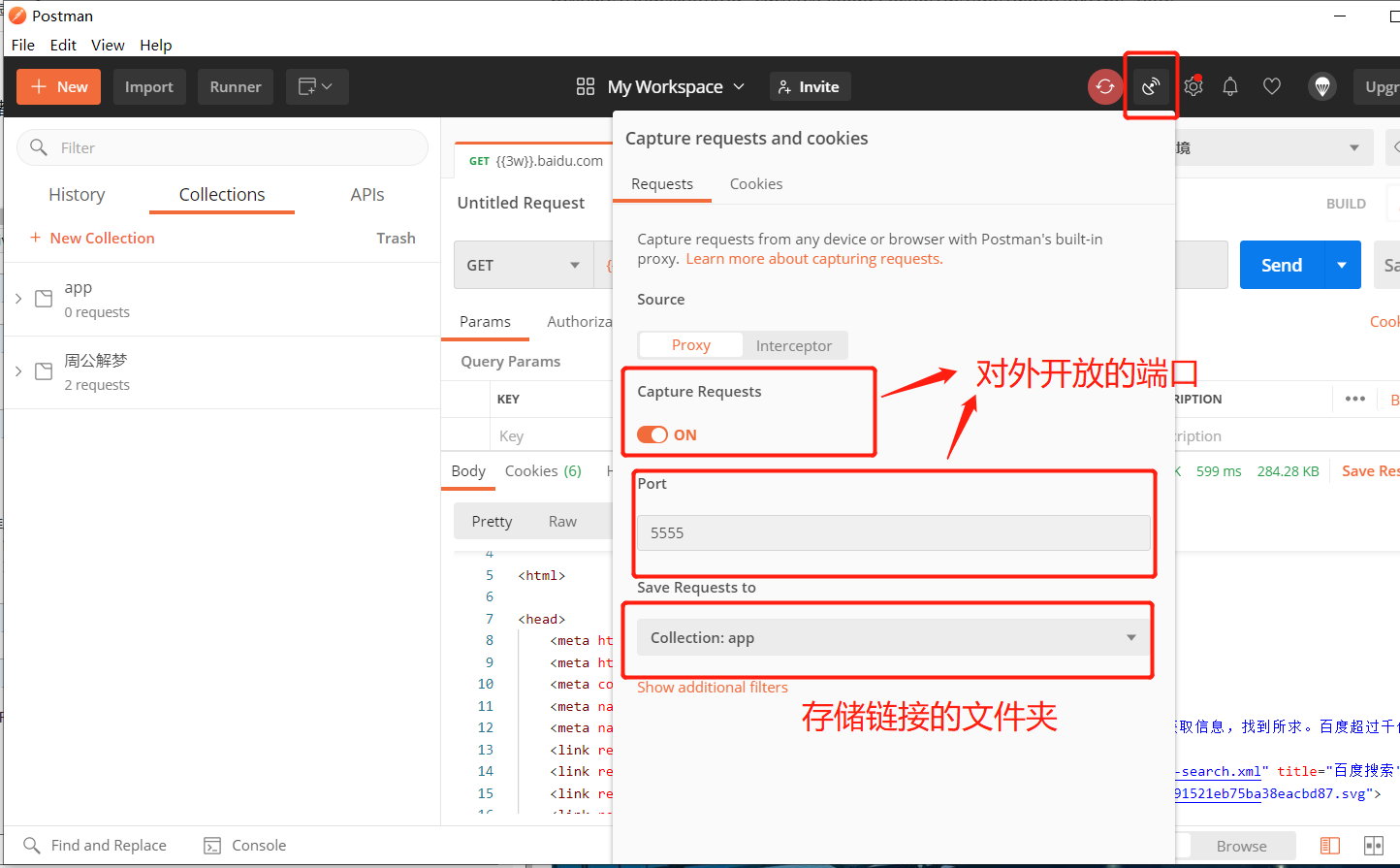Click New Collection link

click(92, 238)
